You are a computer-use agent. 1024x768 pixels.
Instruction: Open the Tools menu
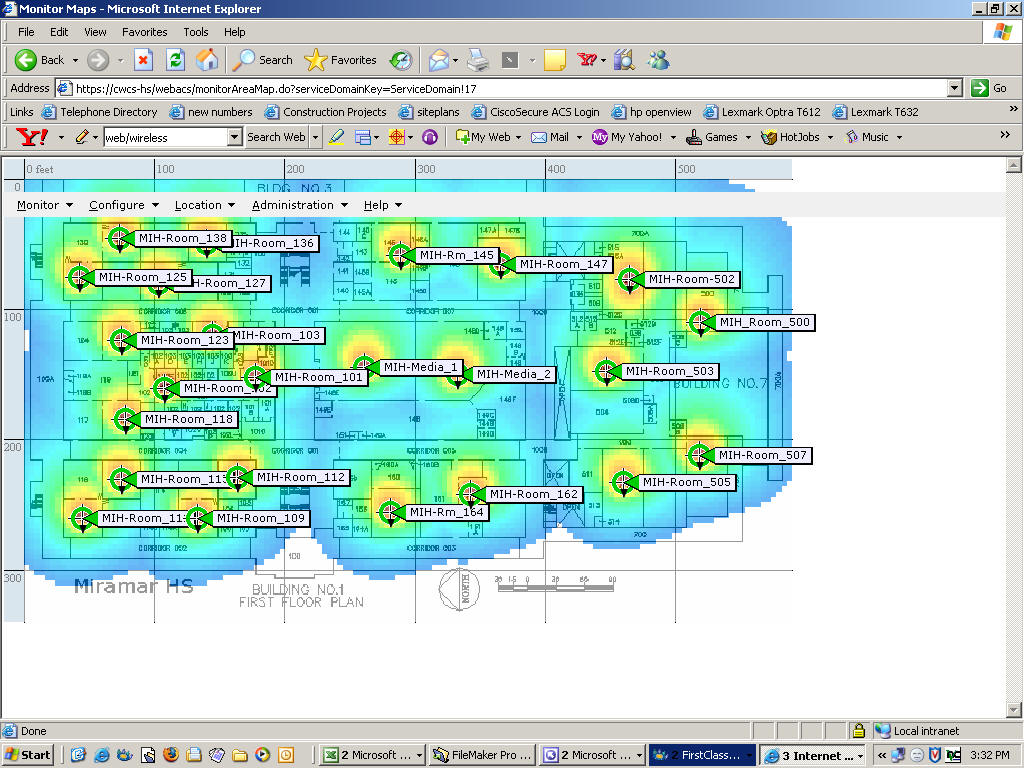point(195,32)
